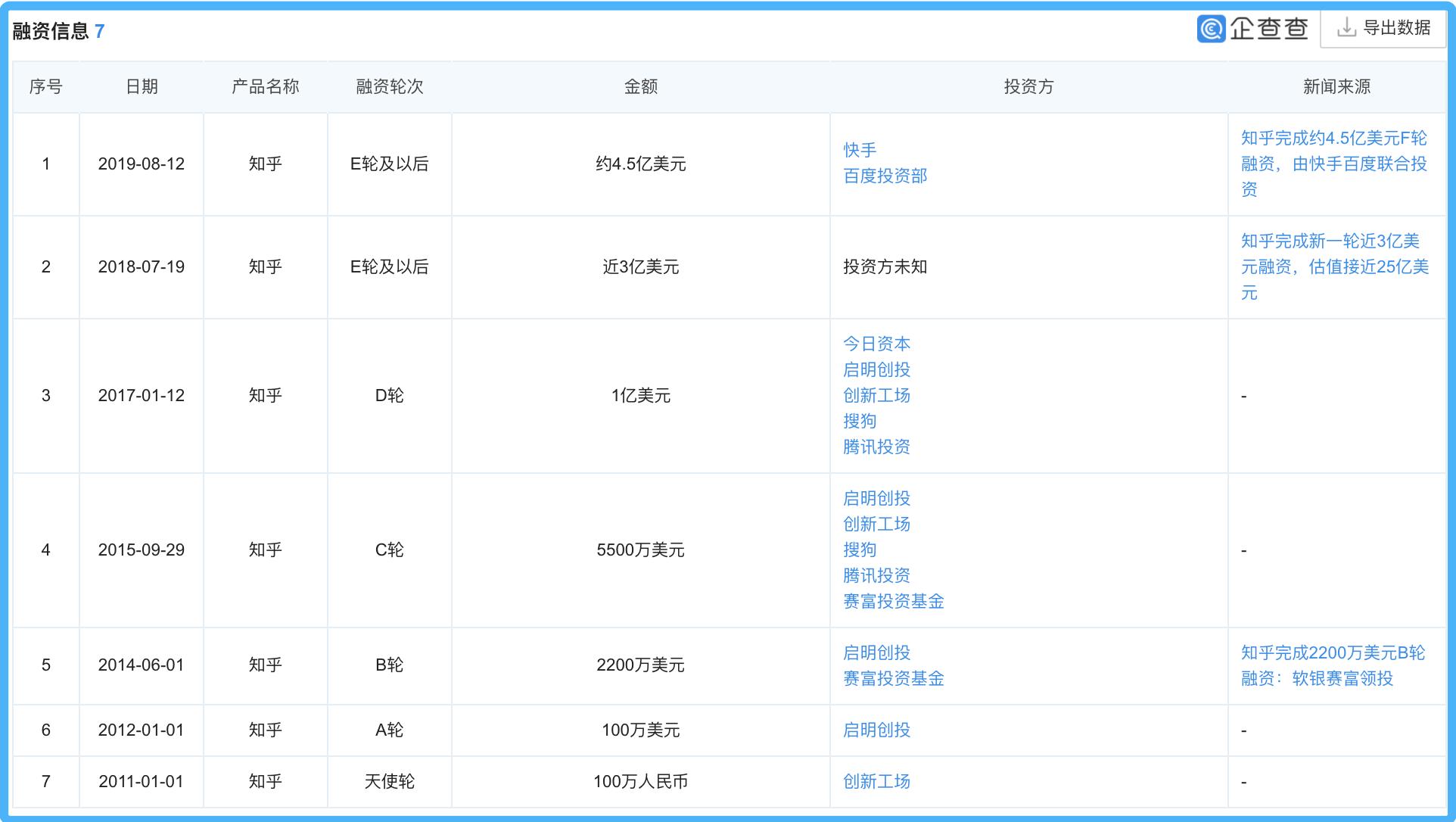Open 启明创投 link in the B轮 row
The width and height of the screenshot is (1456, 822).
coord(877,653)
